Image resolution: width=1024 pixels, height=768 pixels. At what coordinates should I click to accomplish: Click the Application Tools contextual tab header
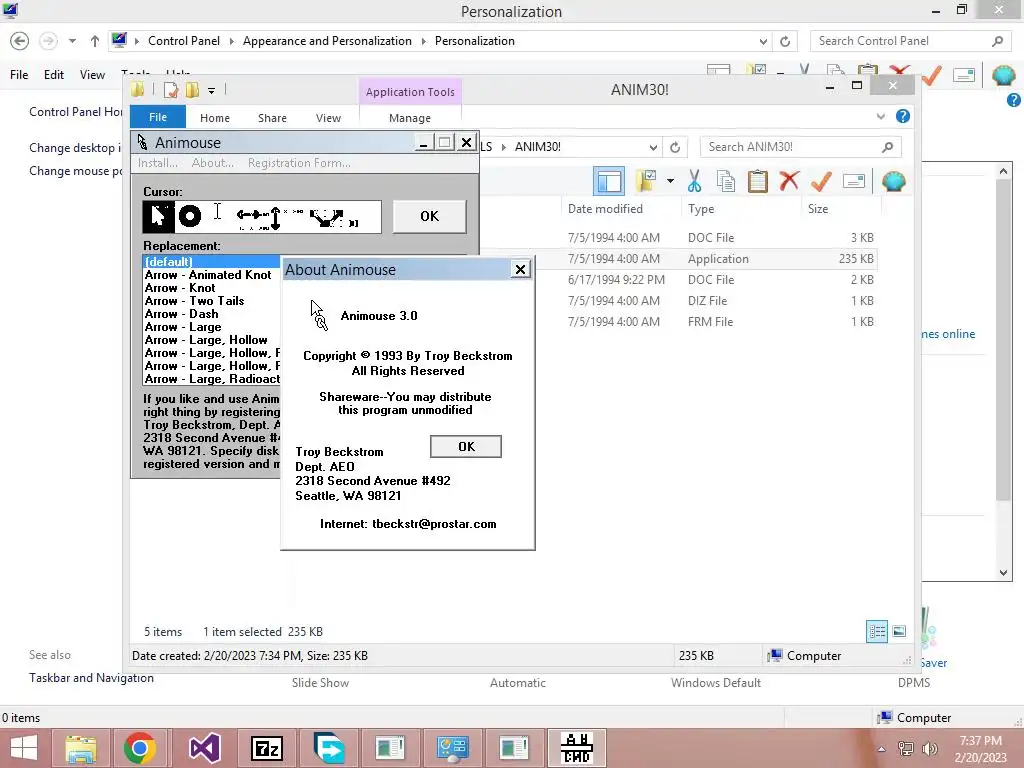click(x=410, y=92)
